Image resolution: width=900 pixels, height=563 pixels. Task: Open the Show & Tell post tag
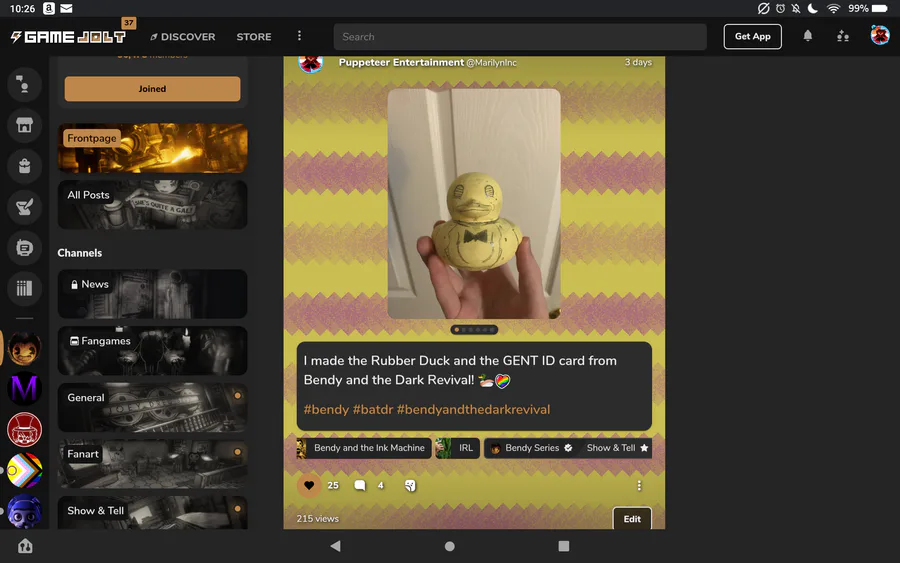coord(616,448)
